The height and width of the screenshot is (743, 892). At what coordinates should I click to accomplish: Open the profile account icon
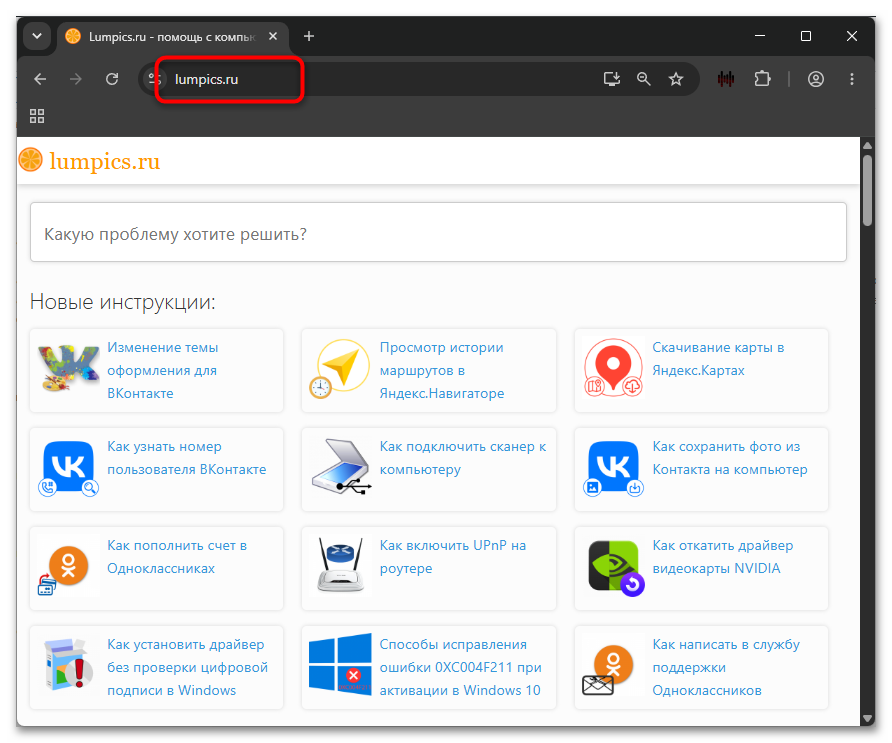tap(816, 79)
